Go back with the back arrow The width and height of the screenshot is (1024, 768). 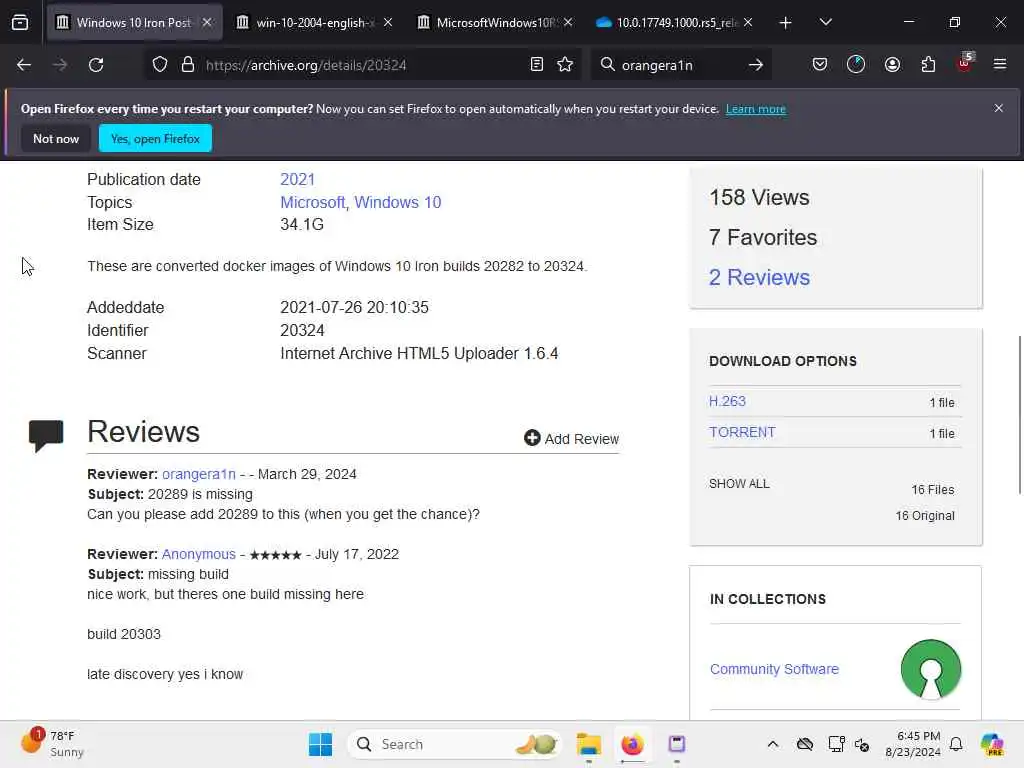(x=24, y=65)
